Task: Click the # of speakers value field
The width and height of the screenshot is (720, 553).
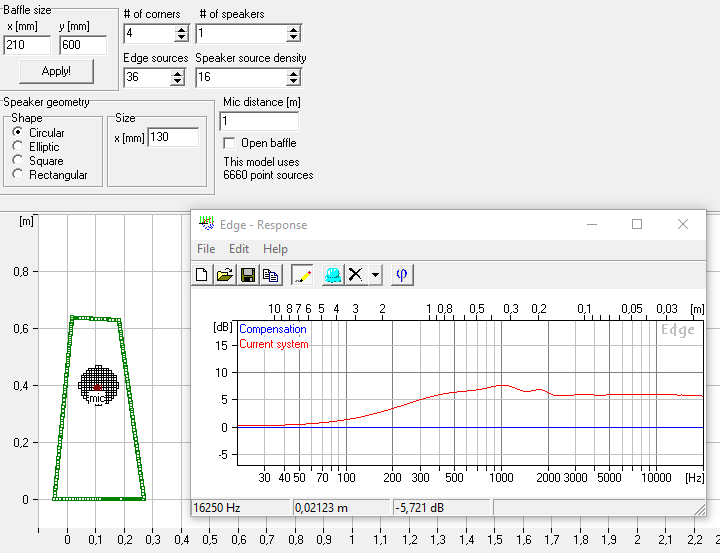Action: (242, 33)
